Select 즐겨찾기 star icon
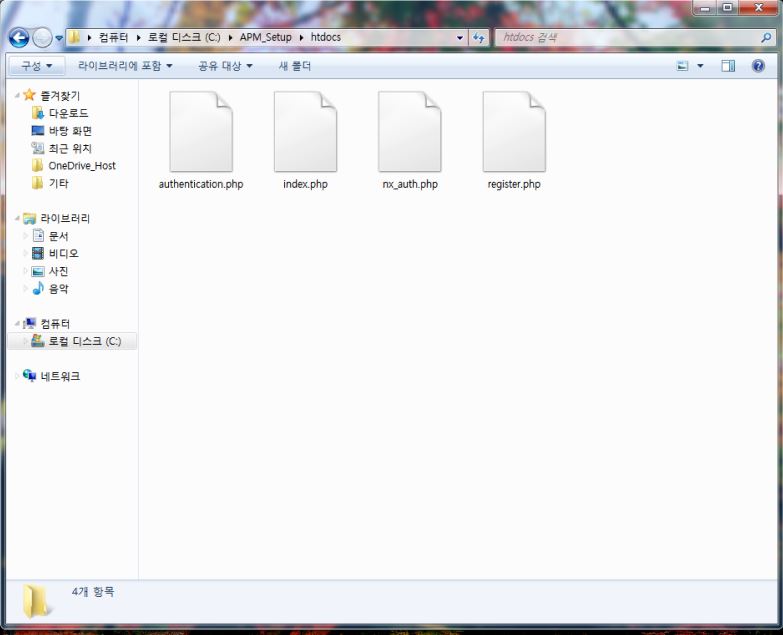Image resolution: width=783 pixels, height=635 pixels. coord(29,95)
